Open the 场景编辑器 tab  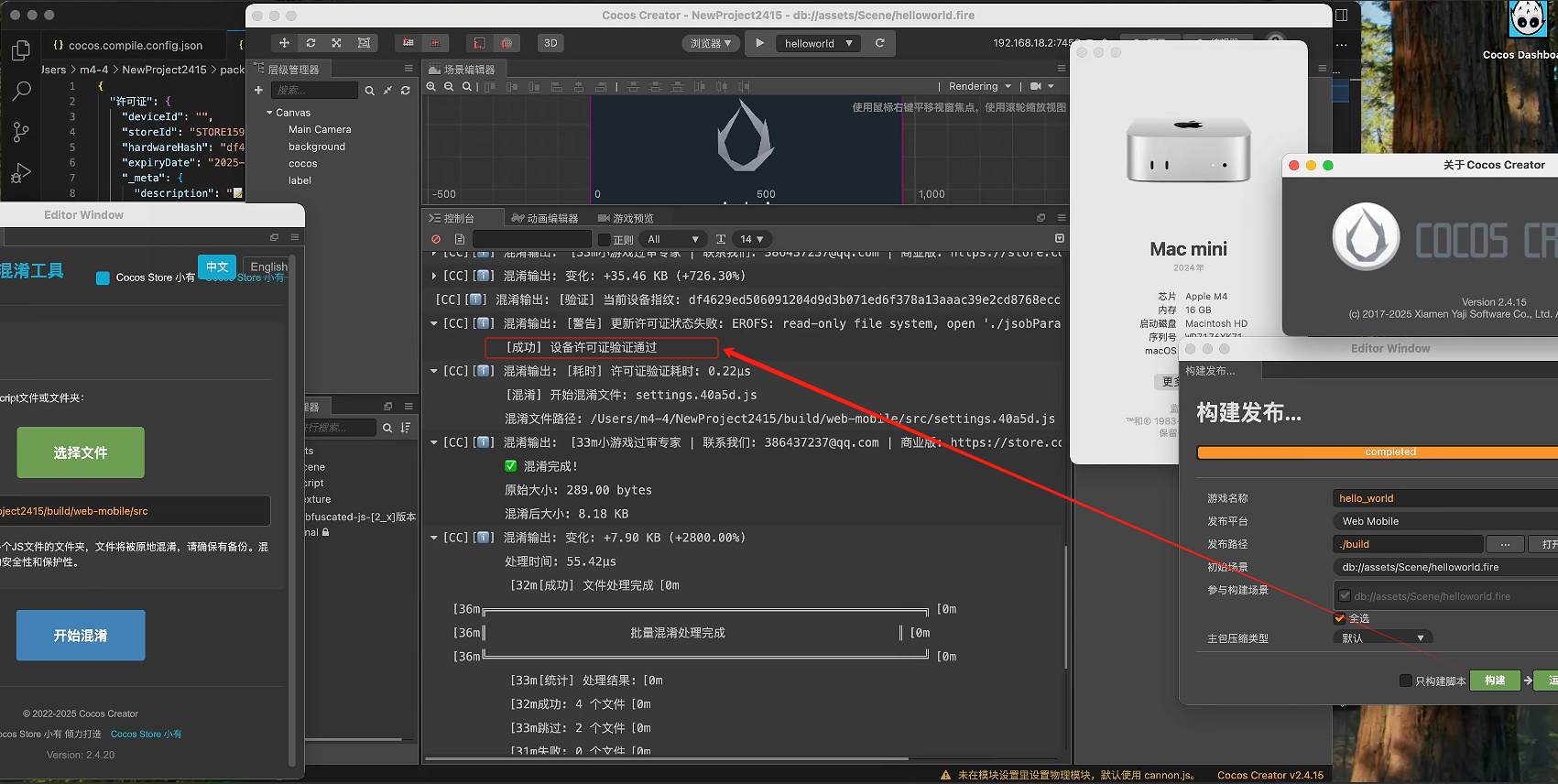tap(463, 70)
